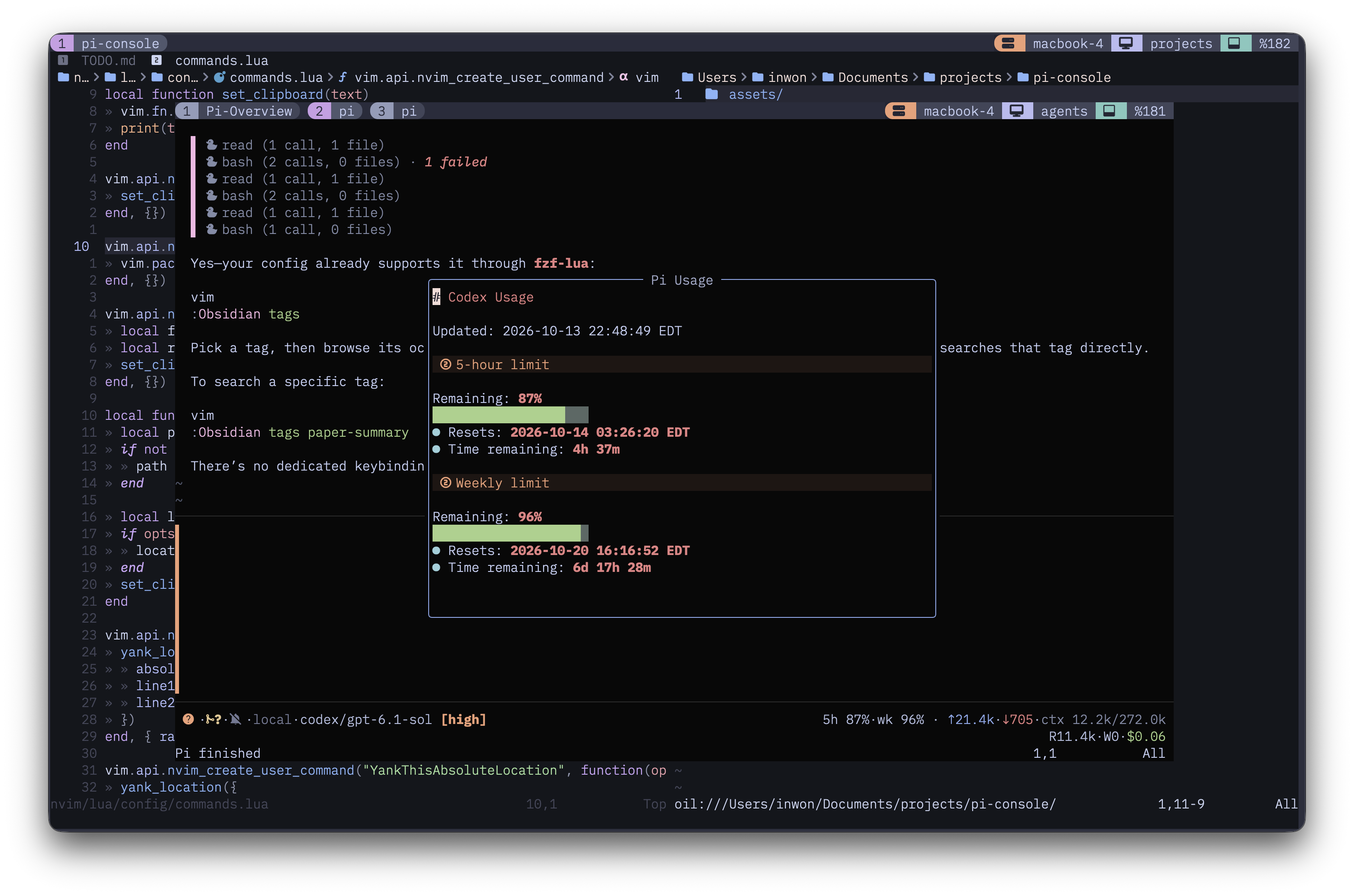Click the muted bell icon in Pi status line
This screenshot has width=1354, height=896.
click(235, 719)
